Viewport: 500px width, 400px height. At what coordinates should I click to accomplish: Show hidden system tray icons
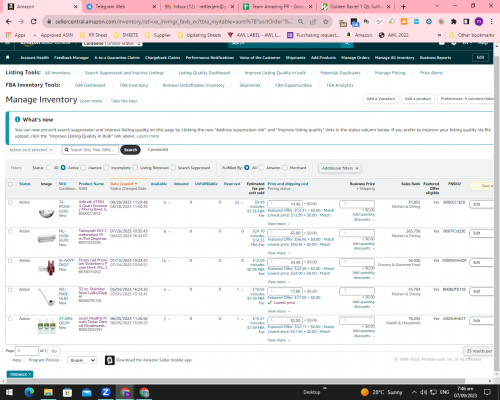point(414,392)
